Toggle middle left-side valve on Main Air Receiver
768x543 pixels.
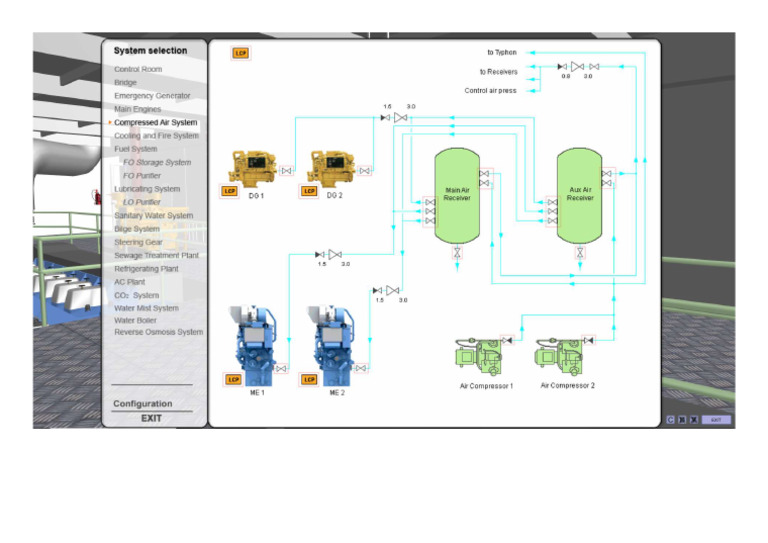click(x=430, y=212)
